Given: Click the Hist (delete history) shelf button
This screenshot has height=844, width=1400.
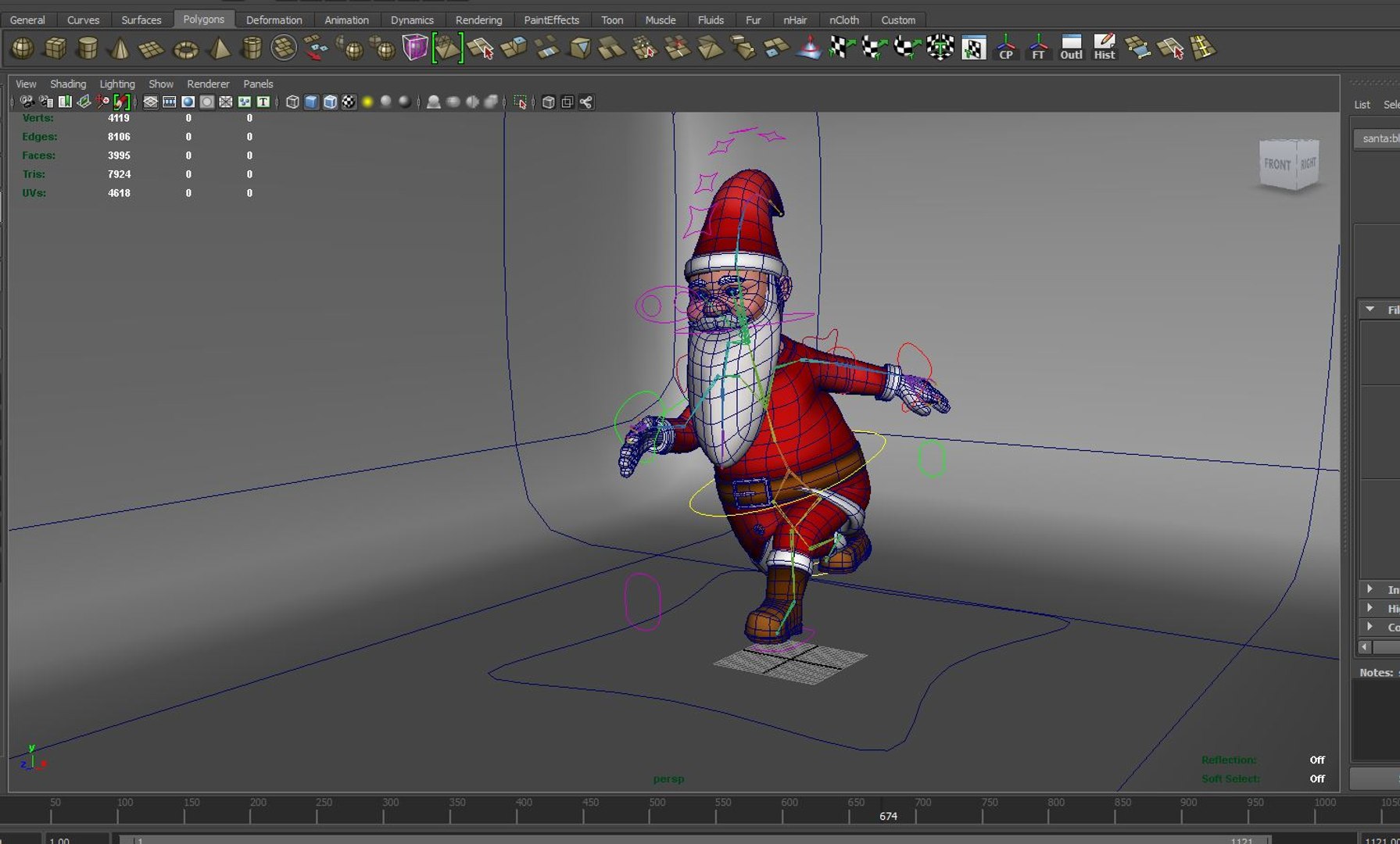Looking at the screenshot, I should 1104,48.
